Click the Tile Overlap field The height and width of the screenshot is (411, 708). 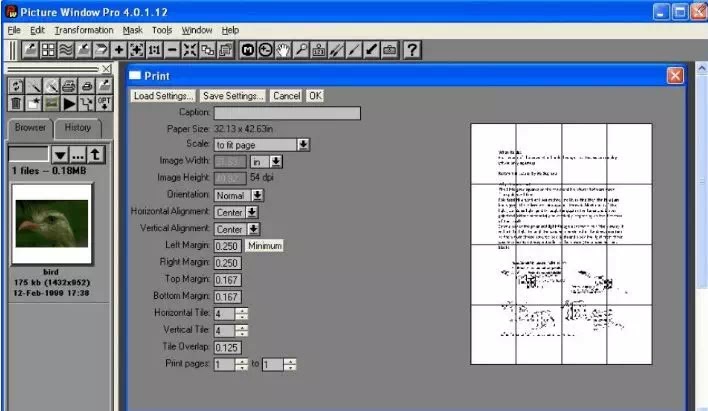pyautogui.click(x=228, y=348)
